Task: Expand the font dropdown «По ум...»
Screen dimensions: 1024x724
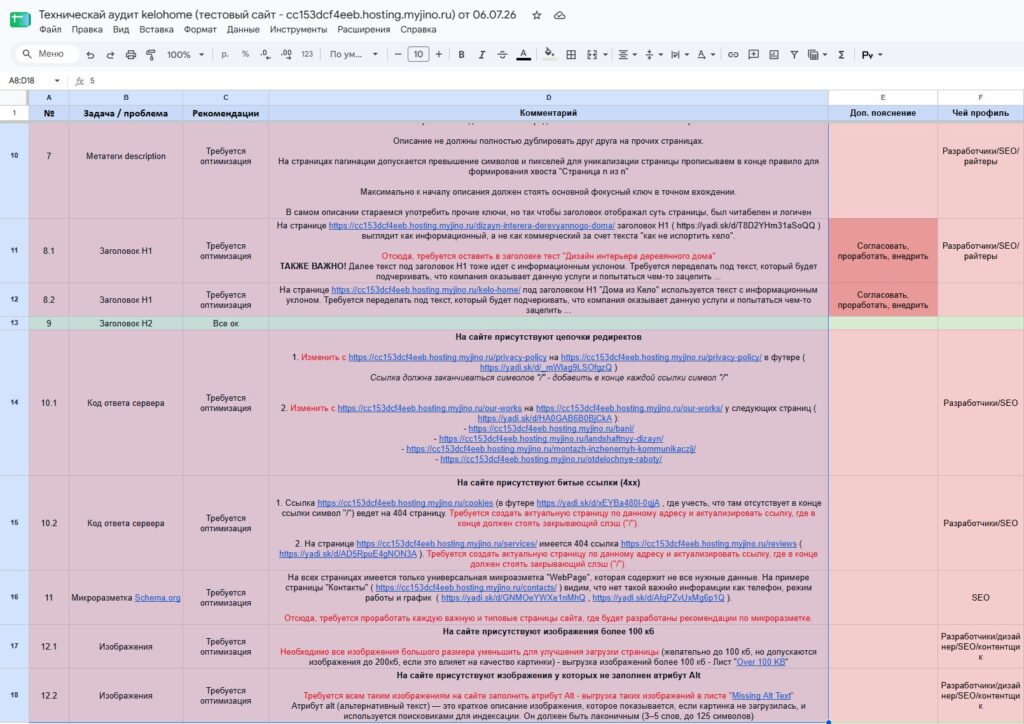Action: tap(353, 55)
